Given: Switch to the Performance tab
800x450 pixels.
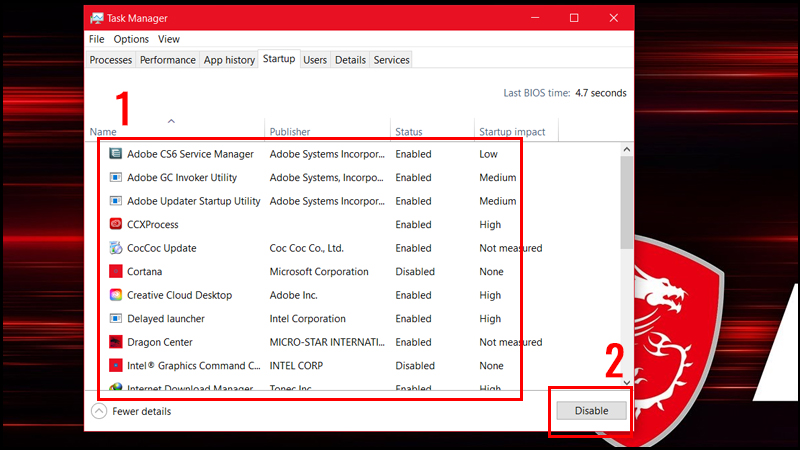Looking at the screenshot, I should click(x=168, y=60).
